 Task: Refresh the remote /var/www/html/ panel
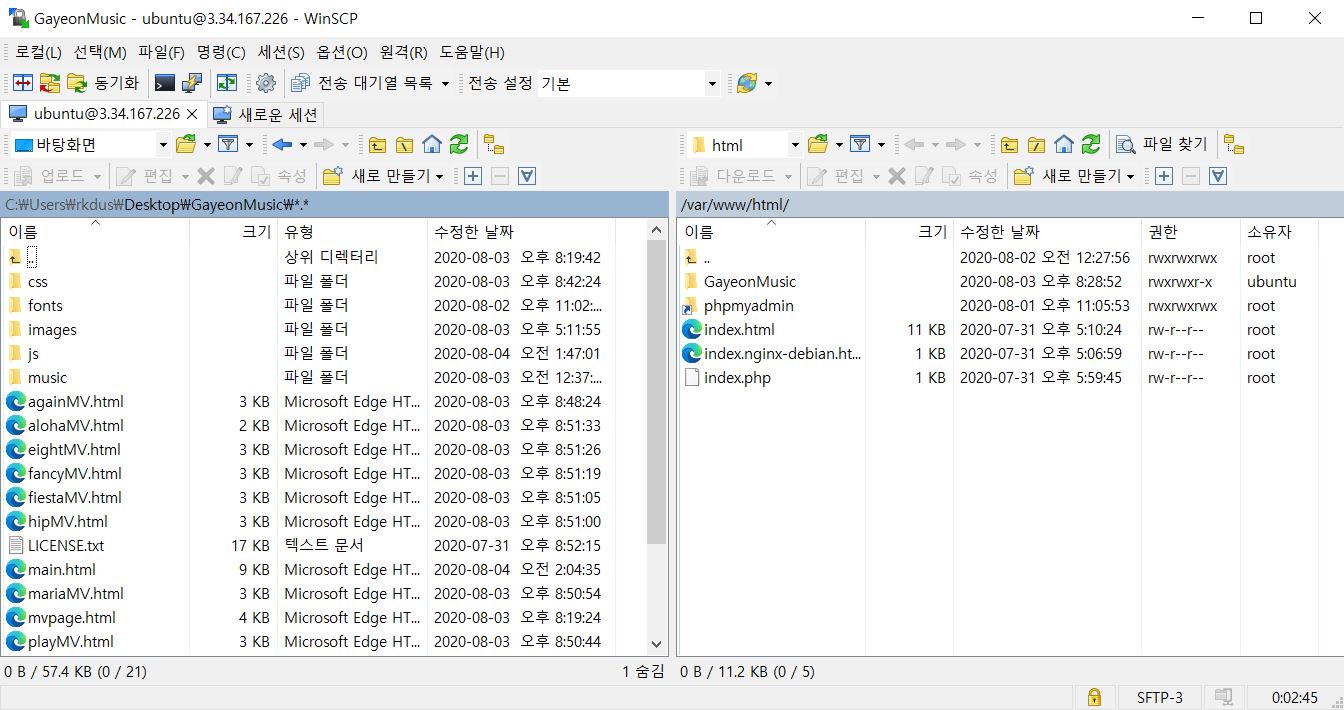(x=1089, y=143)
